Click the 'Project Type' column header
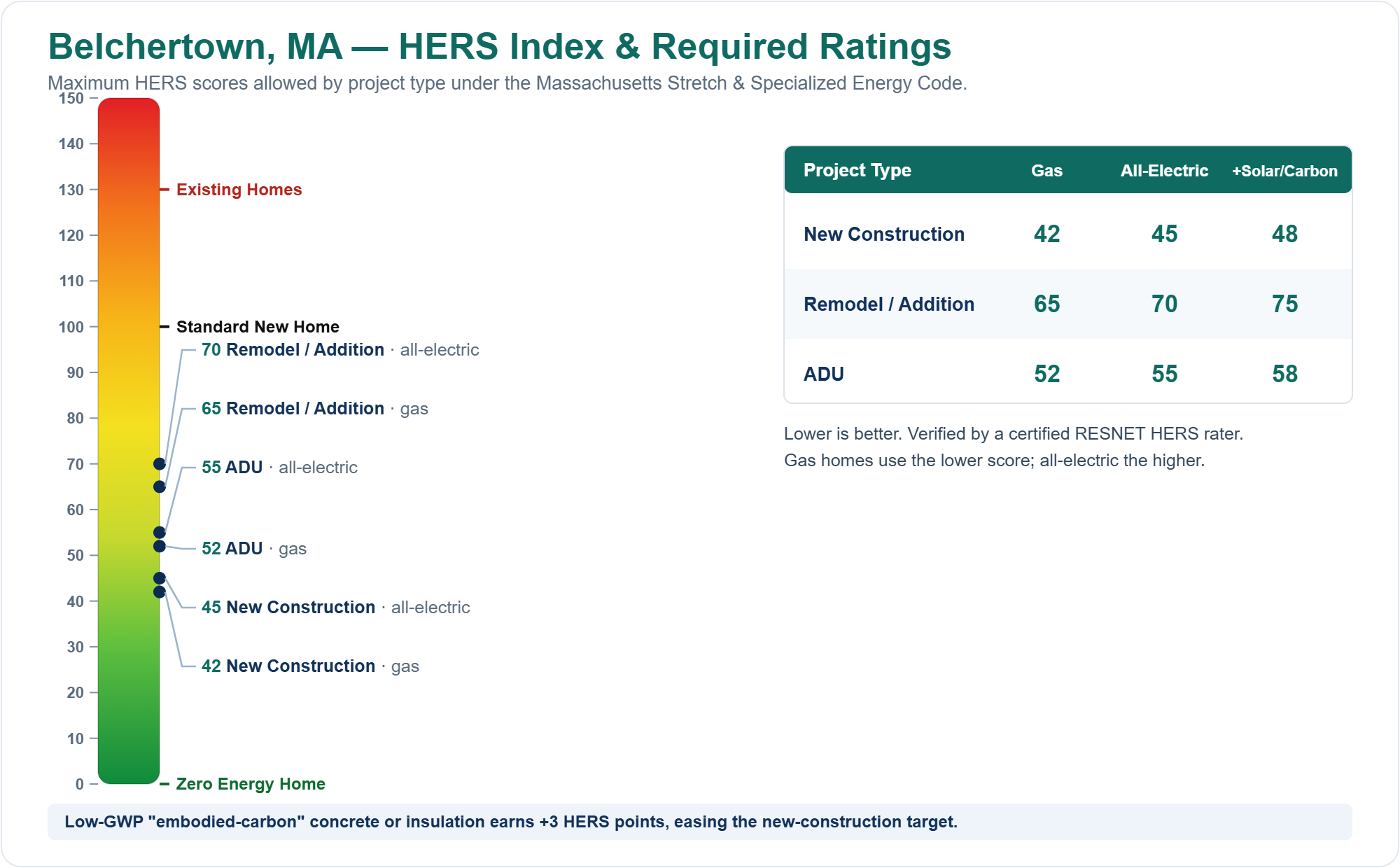This screenshot has height=868, width=1400. coord(857,170)
